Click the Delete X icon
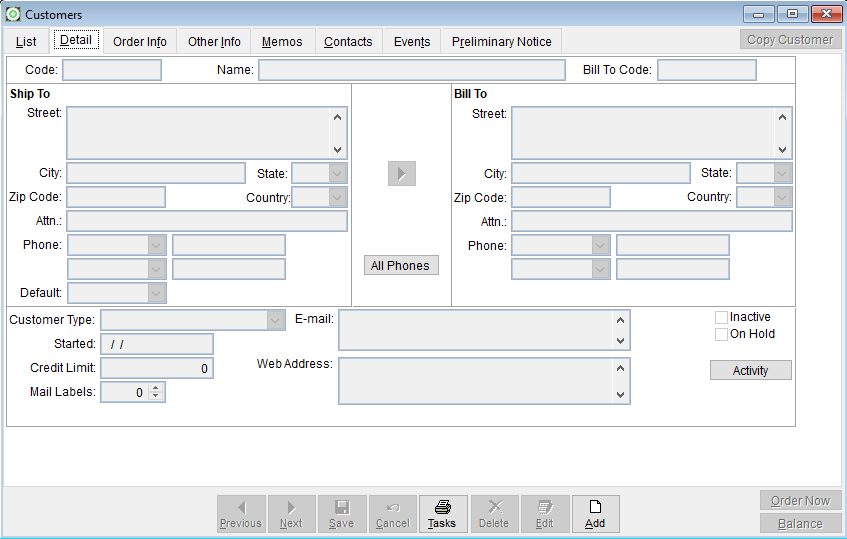 [x=495, y=507]
